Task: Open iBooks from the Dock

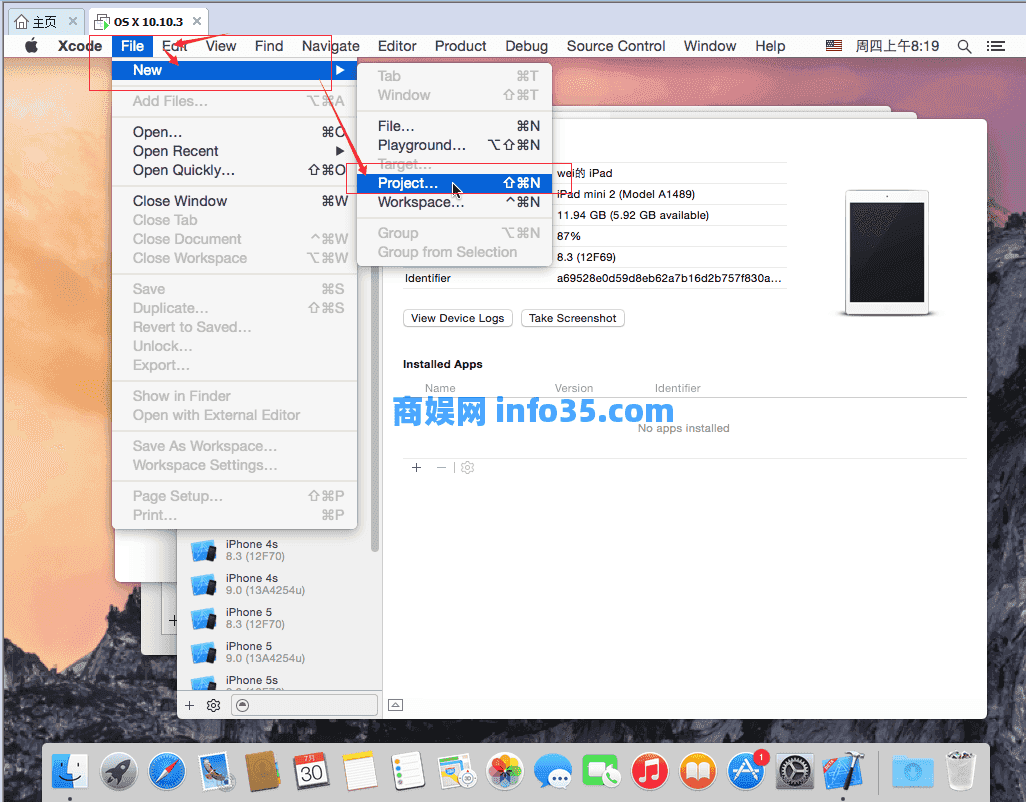Action: point(698,771)
